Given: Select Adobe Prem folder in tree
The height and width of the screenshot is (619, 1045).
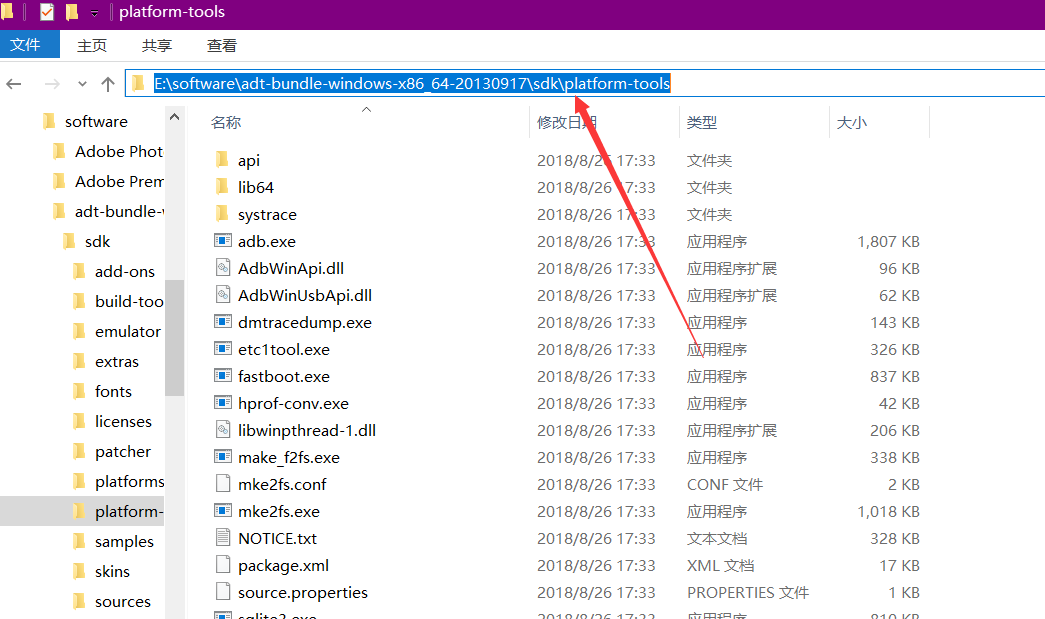Looking at the screenshot, I should (x=119, y=181).
